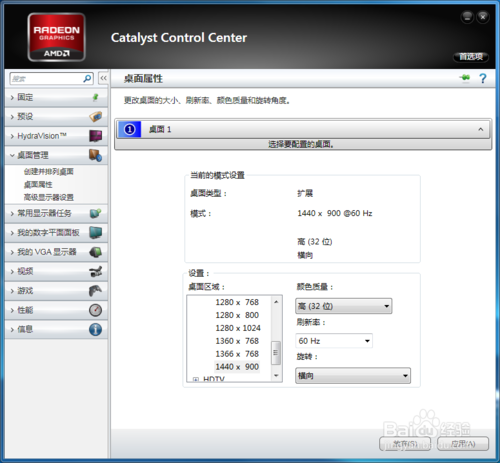The width and height of the screenshot is (500, 463).
Task: Click the 应用(A) apply button
Action: tap(463, 444)
